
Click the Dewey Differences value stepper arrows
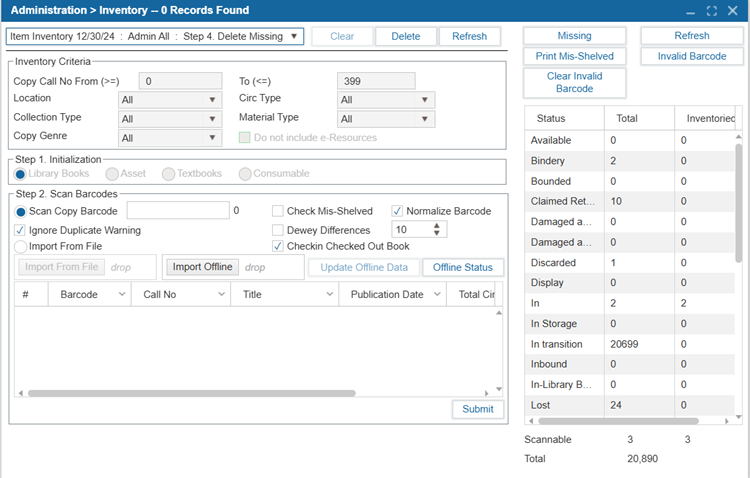(436, 229)
